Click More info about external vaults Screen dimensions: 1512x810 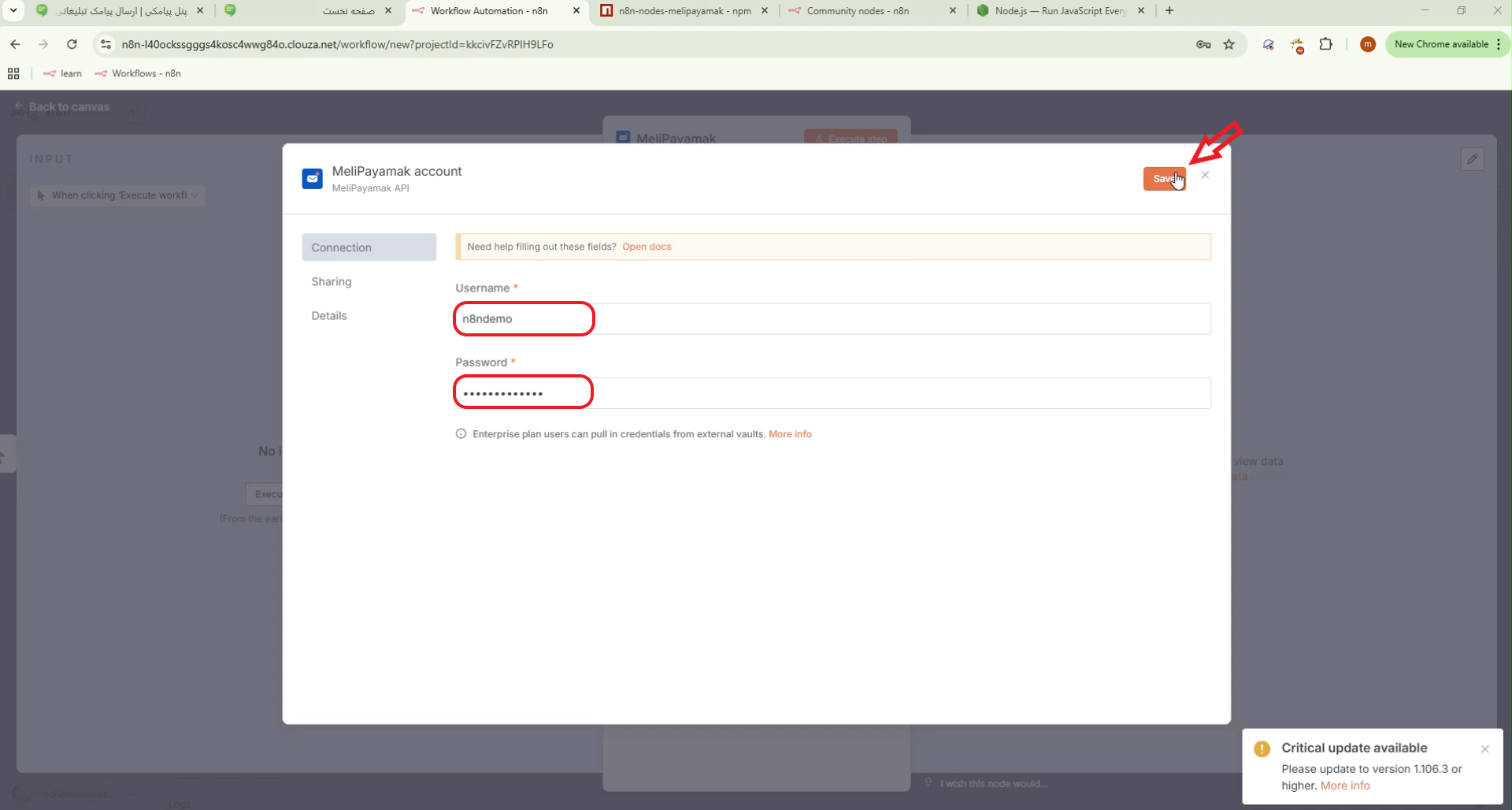[x=790, y=434]
